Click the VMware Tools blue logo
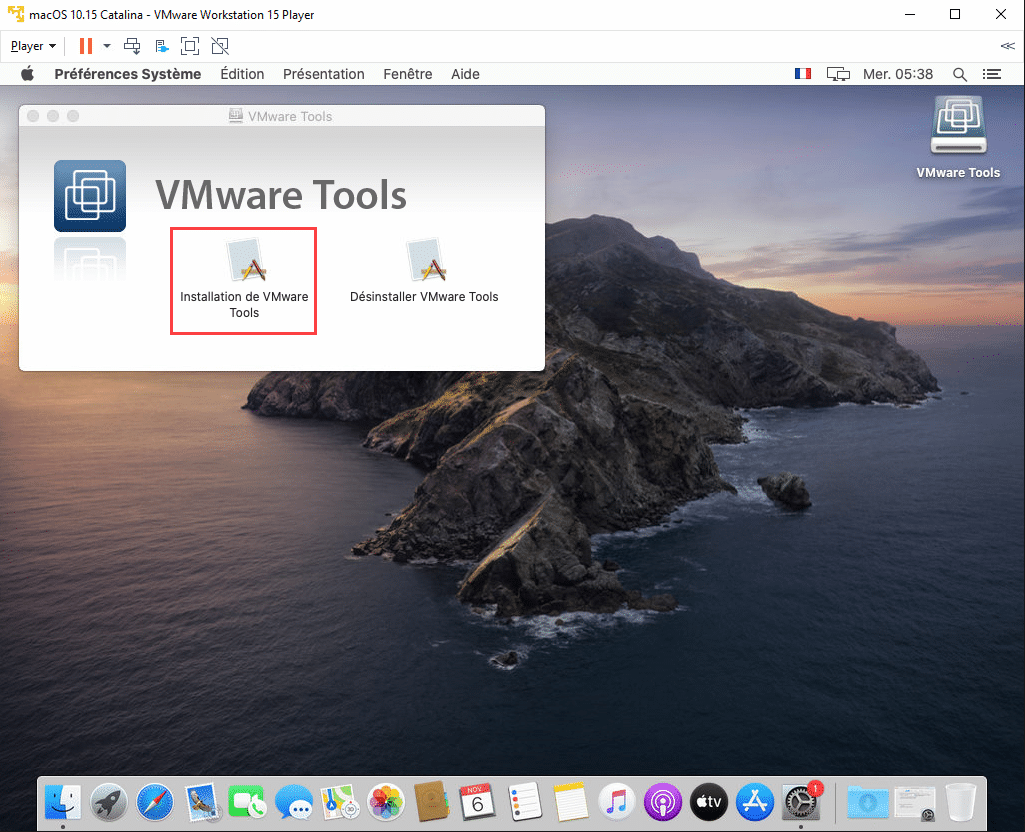The image size is (1025, 832). click(x=90, y=196)
